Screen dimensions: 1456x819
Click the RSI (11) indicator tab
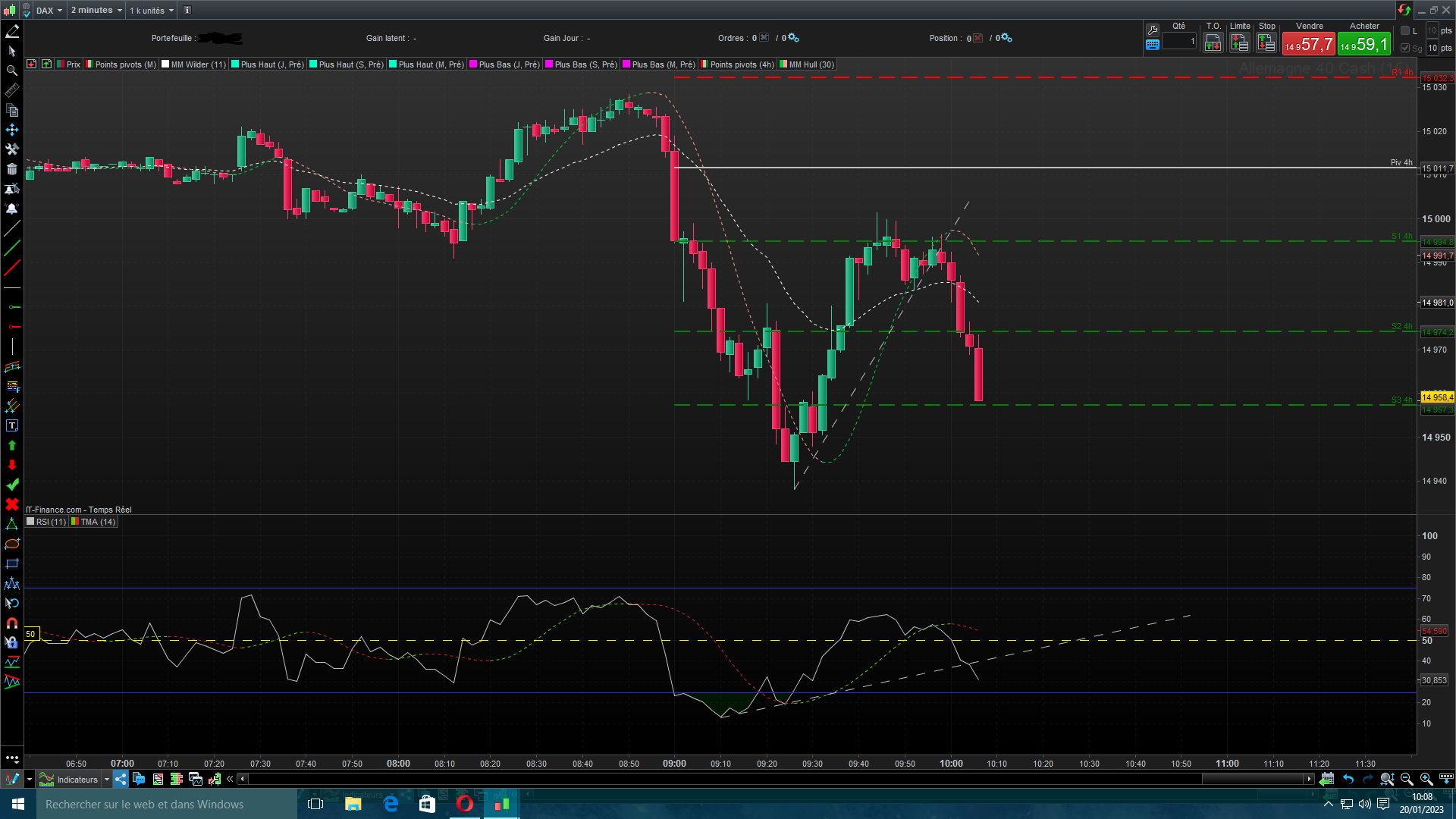point(47,522)
